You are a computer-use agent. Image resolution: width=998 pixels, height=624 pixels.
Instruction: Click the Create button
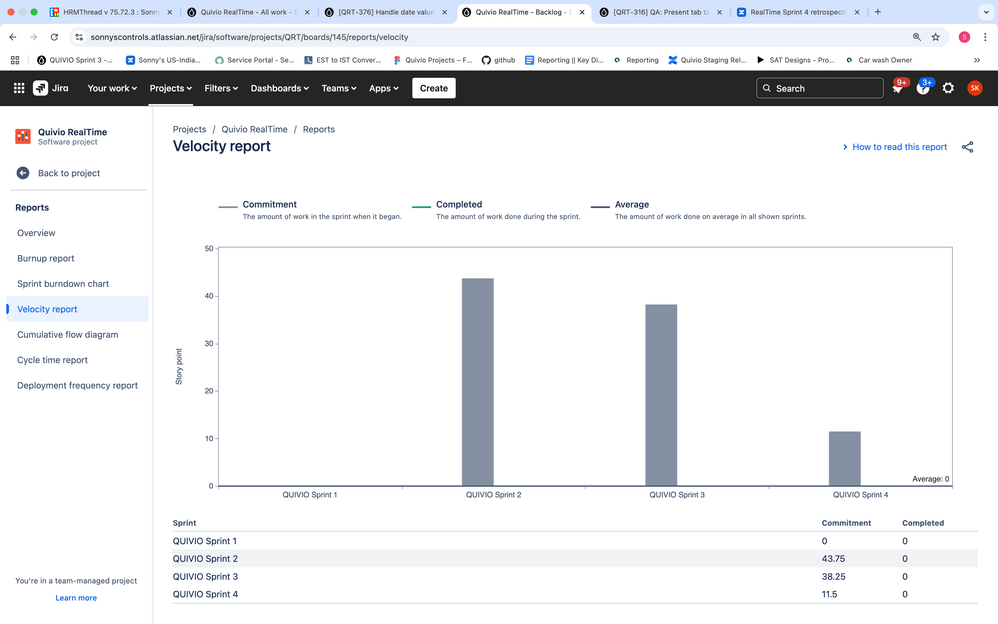click(x=433, y=88)
